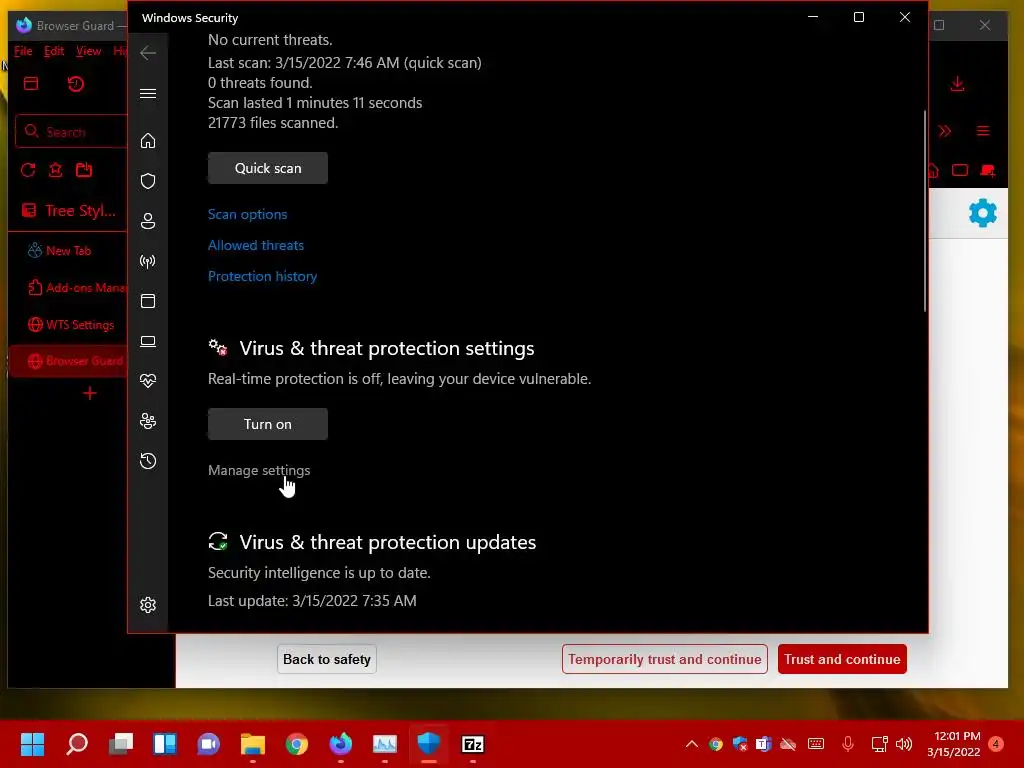Image resolution: width=1024 pixels, height=768 pixels.
Task: Click the volume speaker tray icon
Action: 904,744
